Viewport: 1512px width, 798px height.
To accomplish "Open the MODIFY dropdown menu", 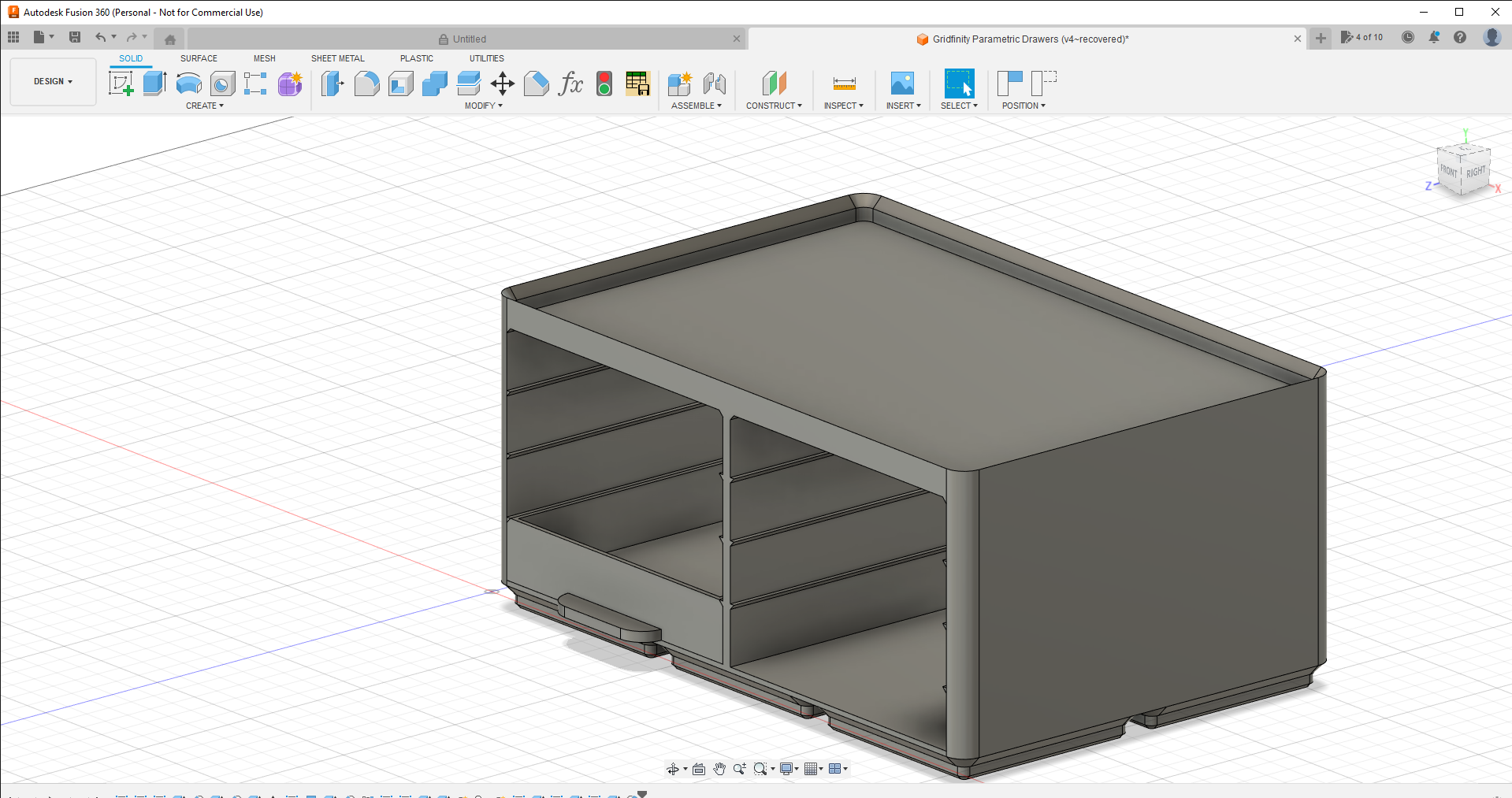I will (x=482, y=105).
